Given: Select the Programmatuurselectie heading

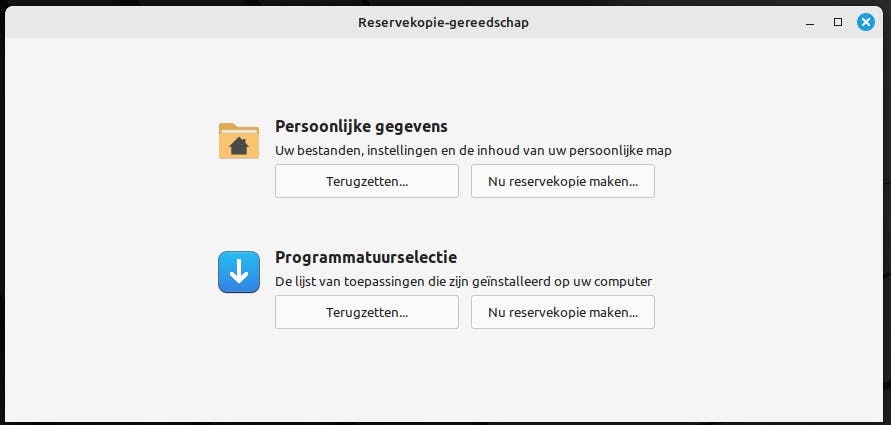Looking at the screenshot, I should [x=366, y=258].
